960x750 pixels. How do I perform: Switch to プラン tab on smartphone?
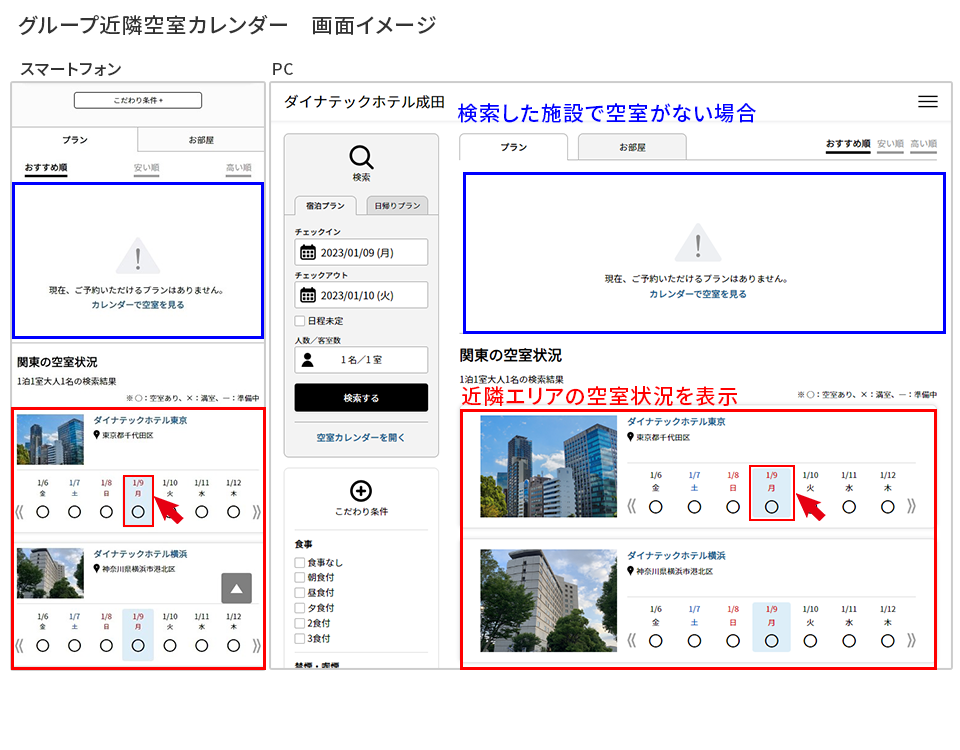[75, 140]
